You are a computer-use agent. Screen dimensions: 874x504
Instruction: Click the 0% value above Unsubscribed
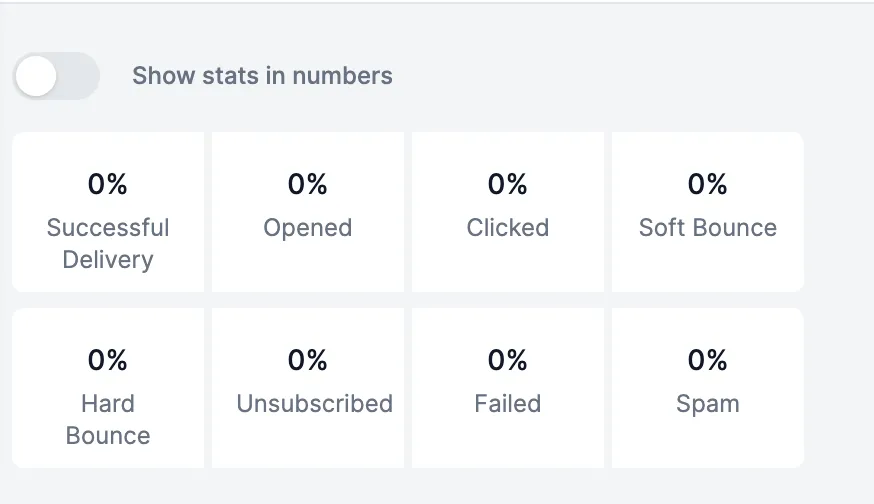(308, 360)
